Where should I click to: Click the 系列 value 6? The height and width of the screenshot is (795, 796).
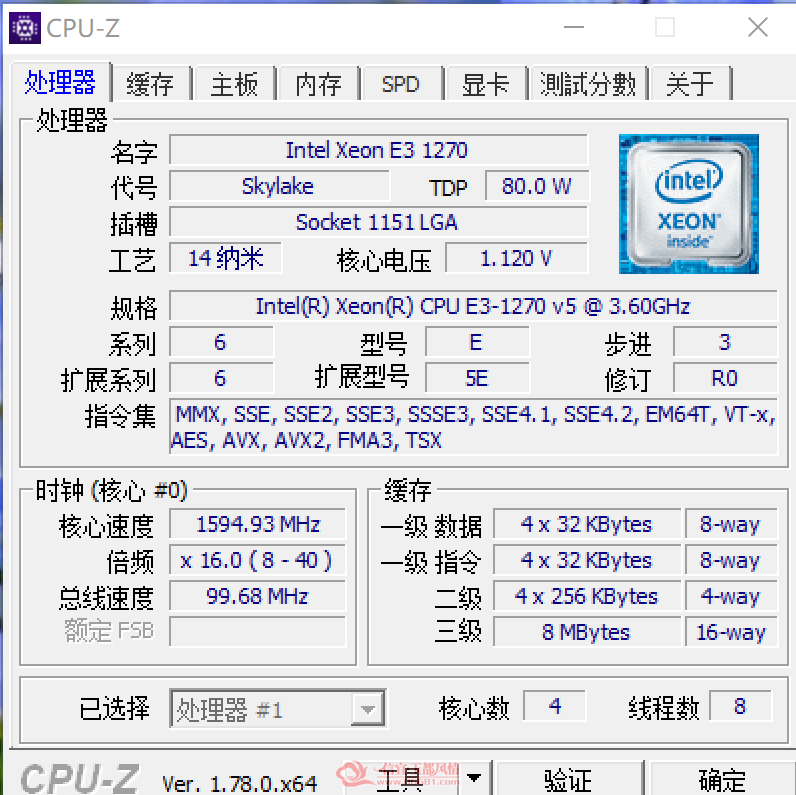[x=221, y=342]
